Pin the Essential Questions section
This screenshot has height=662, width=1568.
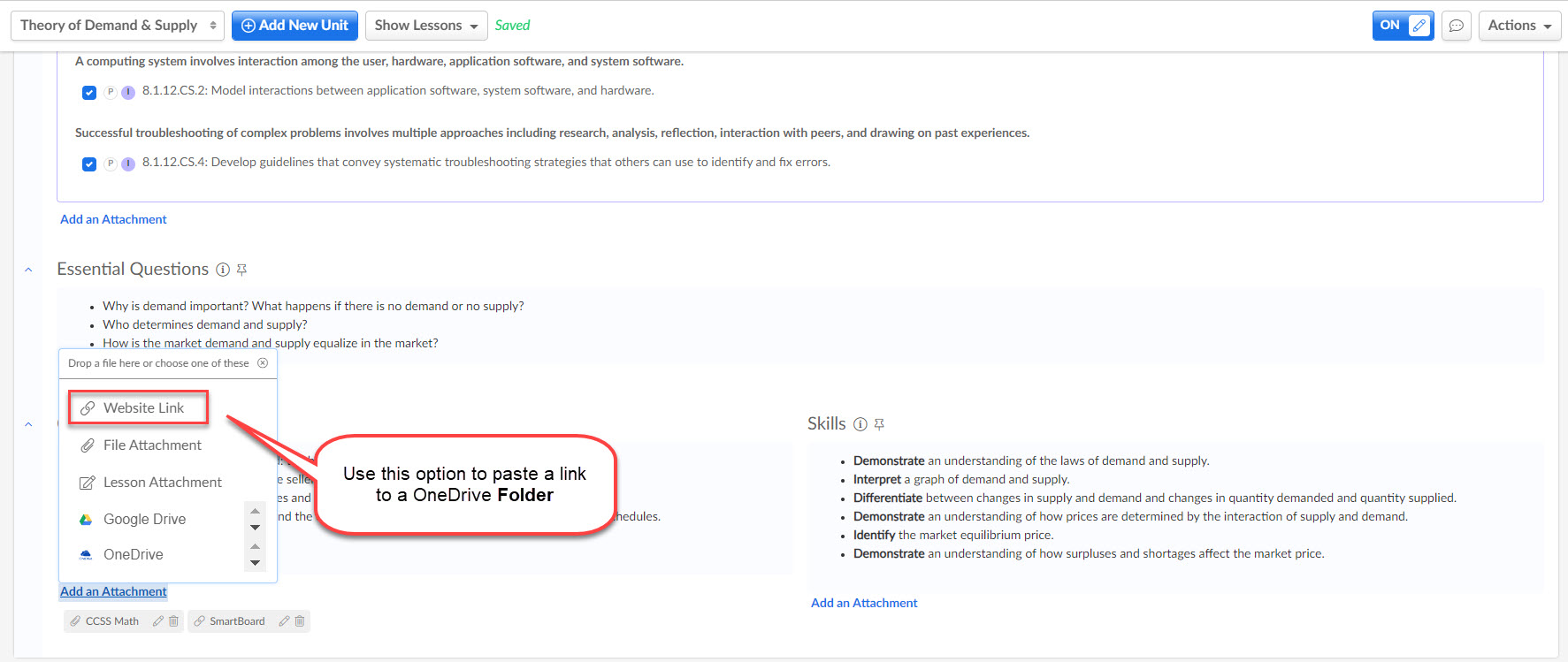tap(241, 270)
